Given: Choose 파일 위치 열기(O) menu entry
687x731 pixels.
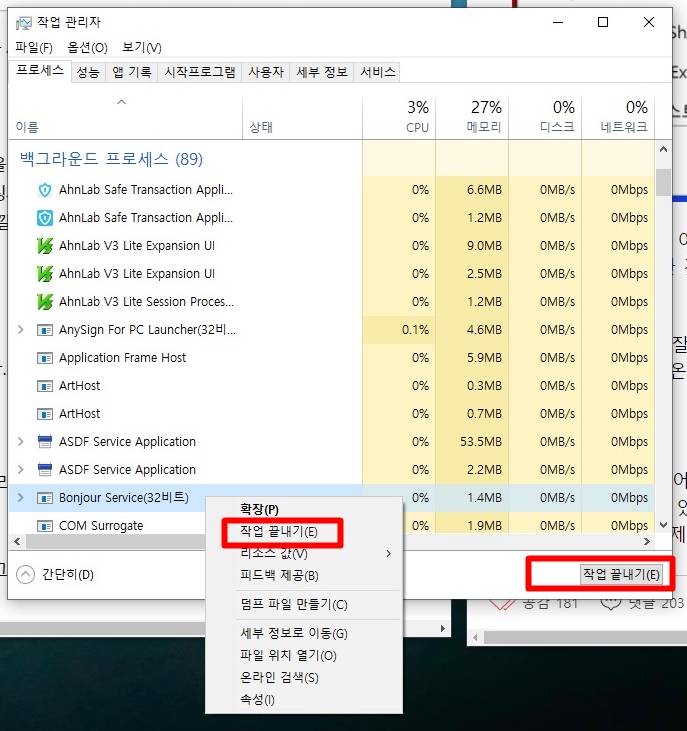Looking at the screenshot, I should 288,655.
